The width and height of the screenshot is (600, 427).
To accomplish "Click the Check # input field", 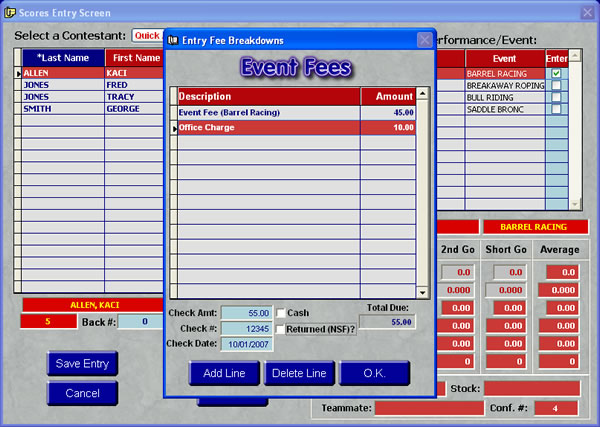I will tap(245, 328).
